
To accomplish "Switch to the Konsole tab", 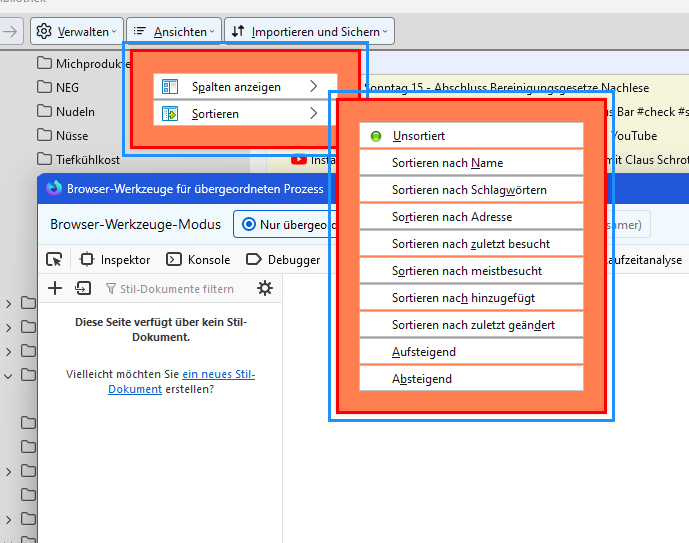I will click(198, 260).
